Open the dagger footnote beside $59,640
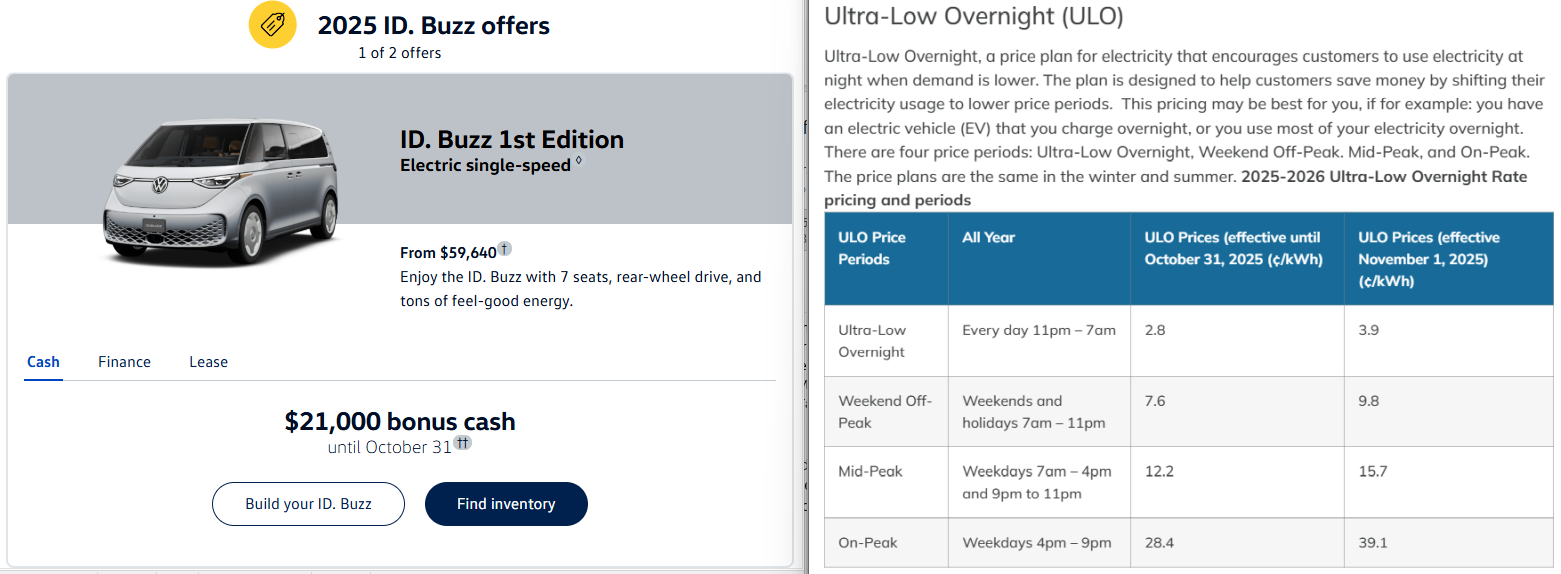The height and width of the screenshot is (574, 1561). point(505,249)
